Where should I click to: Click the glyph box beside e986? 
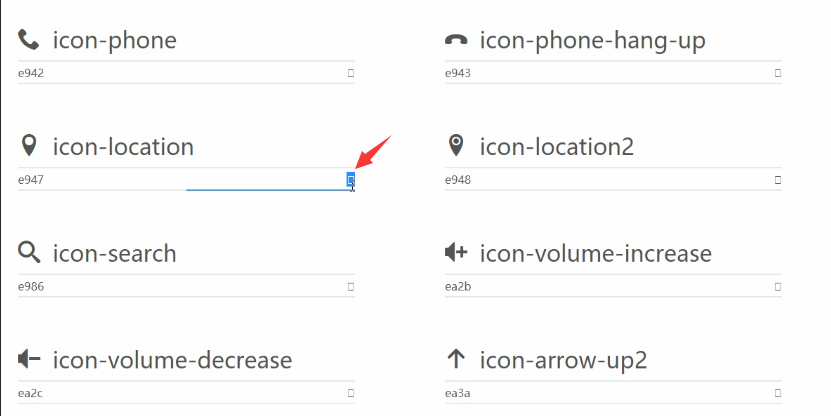(x=351, y=287)
